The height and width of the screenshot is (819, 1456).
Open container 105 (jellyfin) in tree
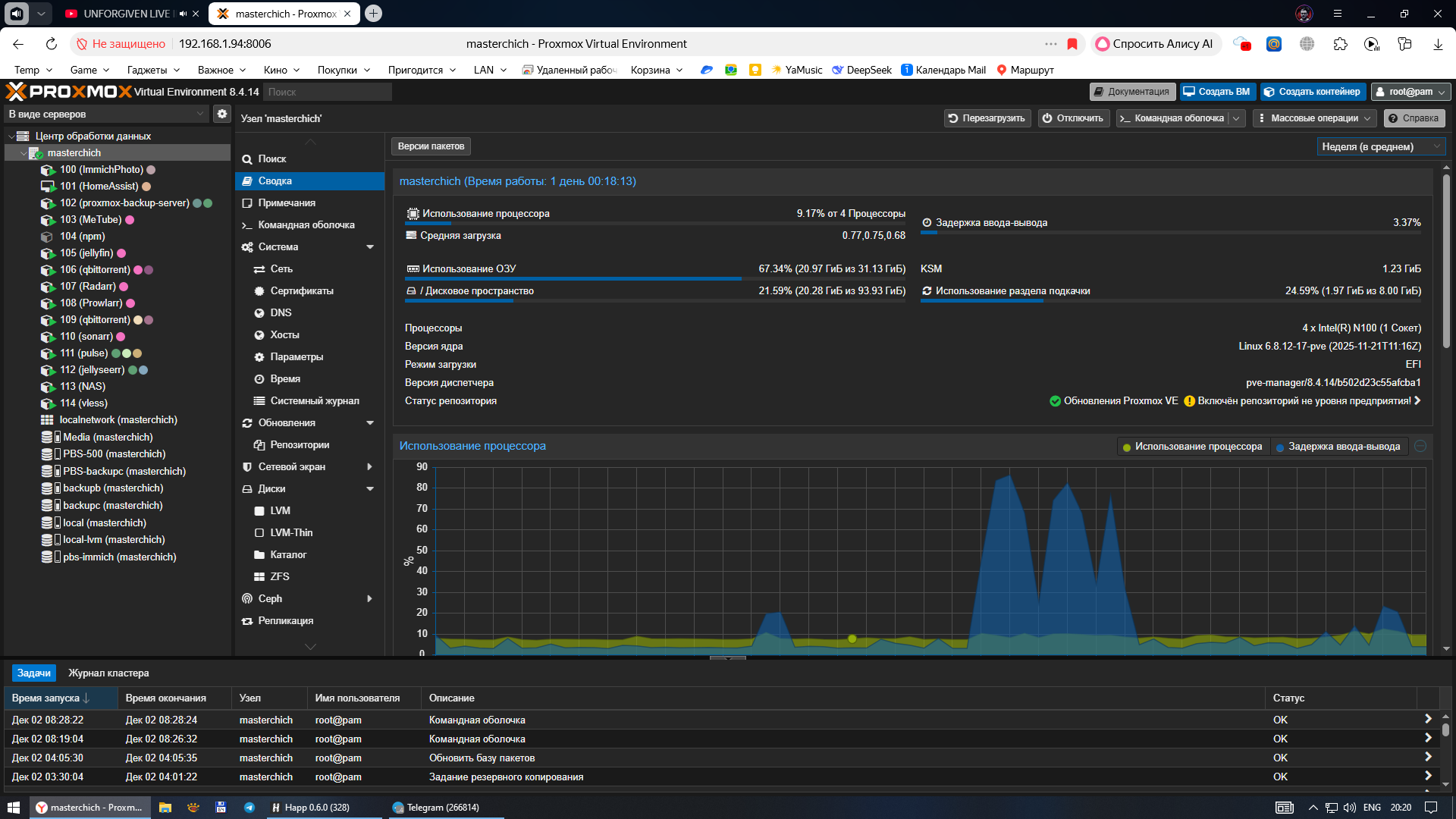point(86,253)
